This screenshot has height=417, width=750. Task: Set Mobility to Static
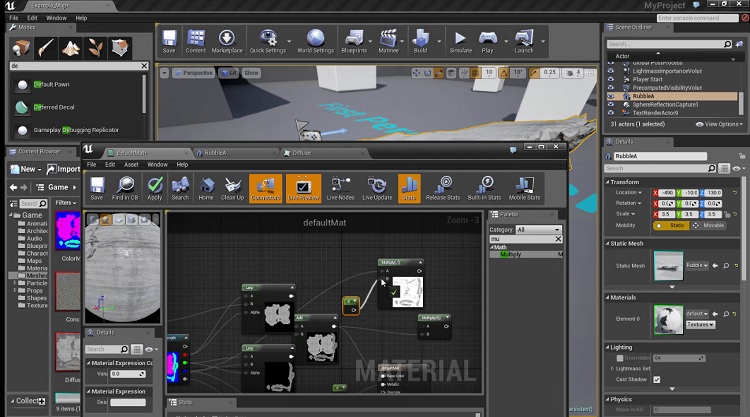[x=671, y=225]
